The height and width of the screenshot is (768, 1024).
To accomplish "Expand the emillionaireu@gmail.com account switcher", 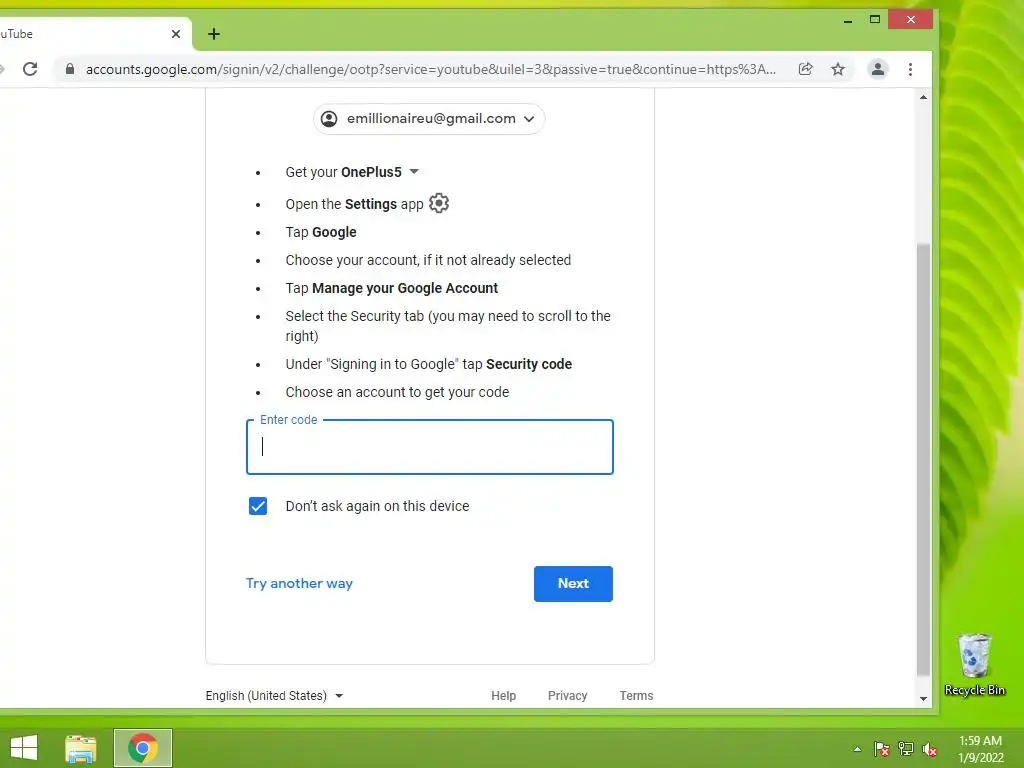I will pyautogui.click(x=429, y=119).
